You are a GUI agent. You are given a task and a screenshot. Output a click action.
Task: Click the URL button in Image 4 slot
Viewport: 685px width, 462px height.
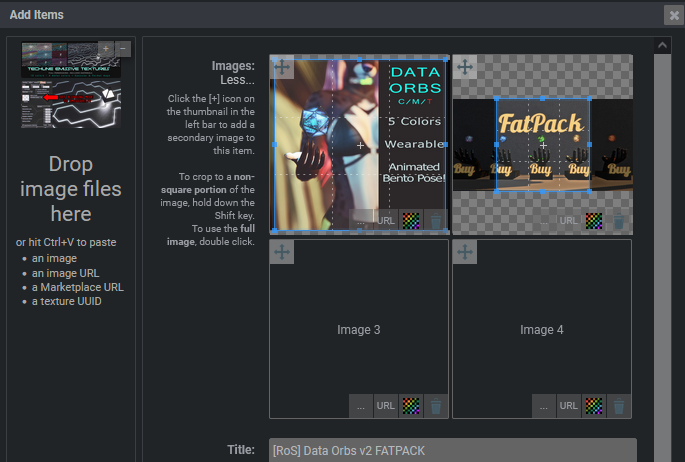(x=568, y=406)
